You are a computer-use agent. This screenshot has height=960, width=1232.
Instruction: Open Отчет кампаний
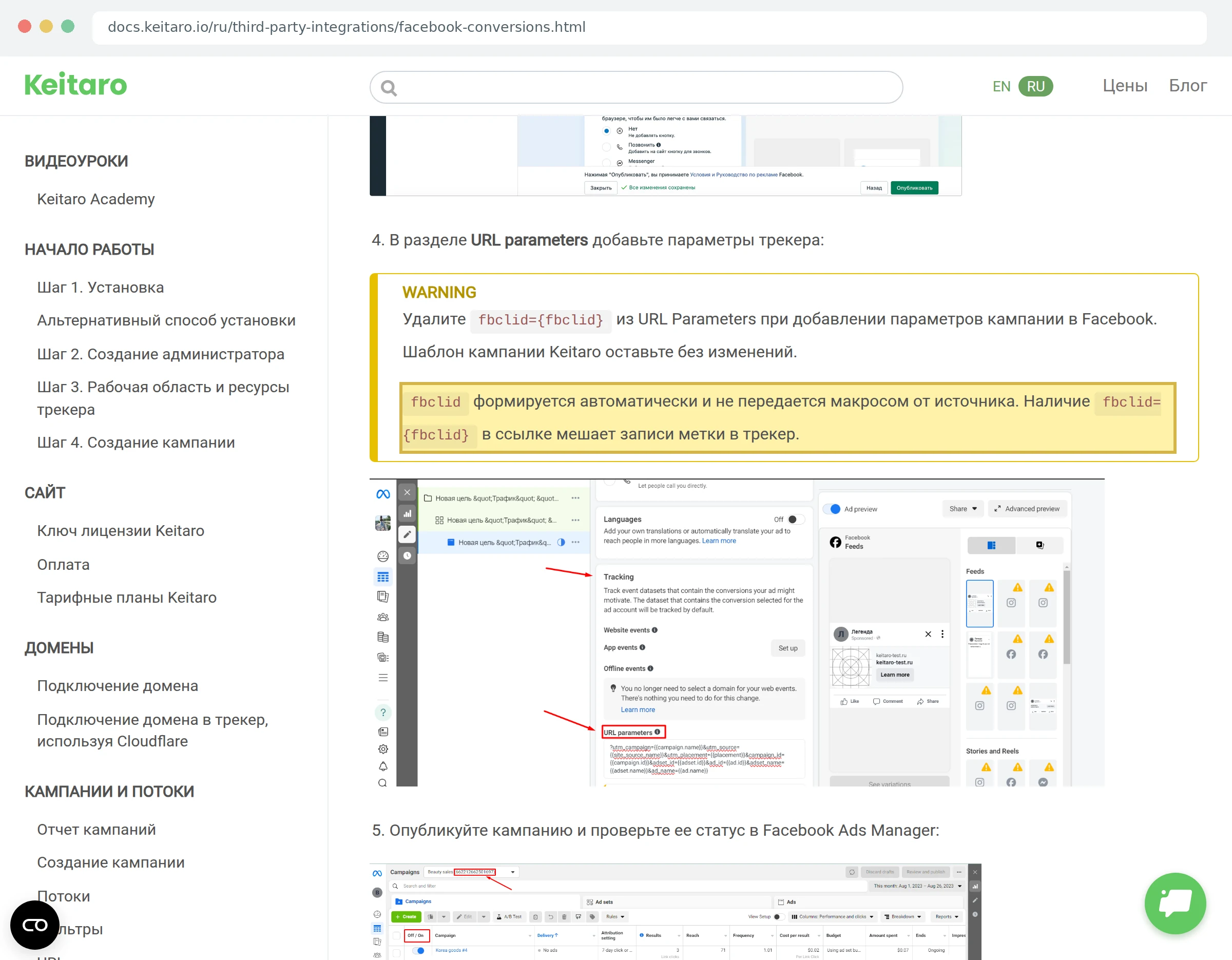pos(97,830)
